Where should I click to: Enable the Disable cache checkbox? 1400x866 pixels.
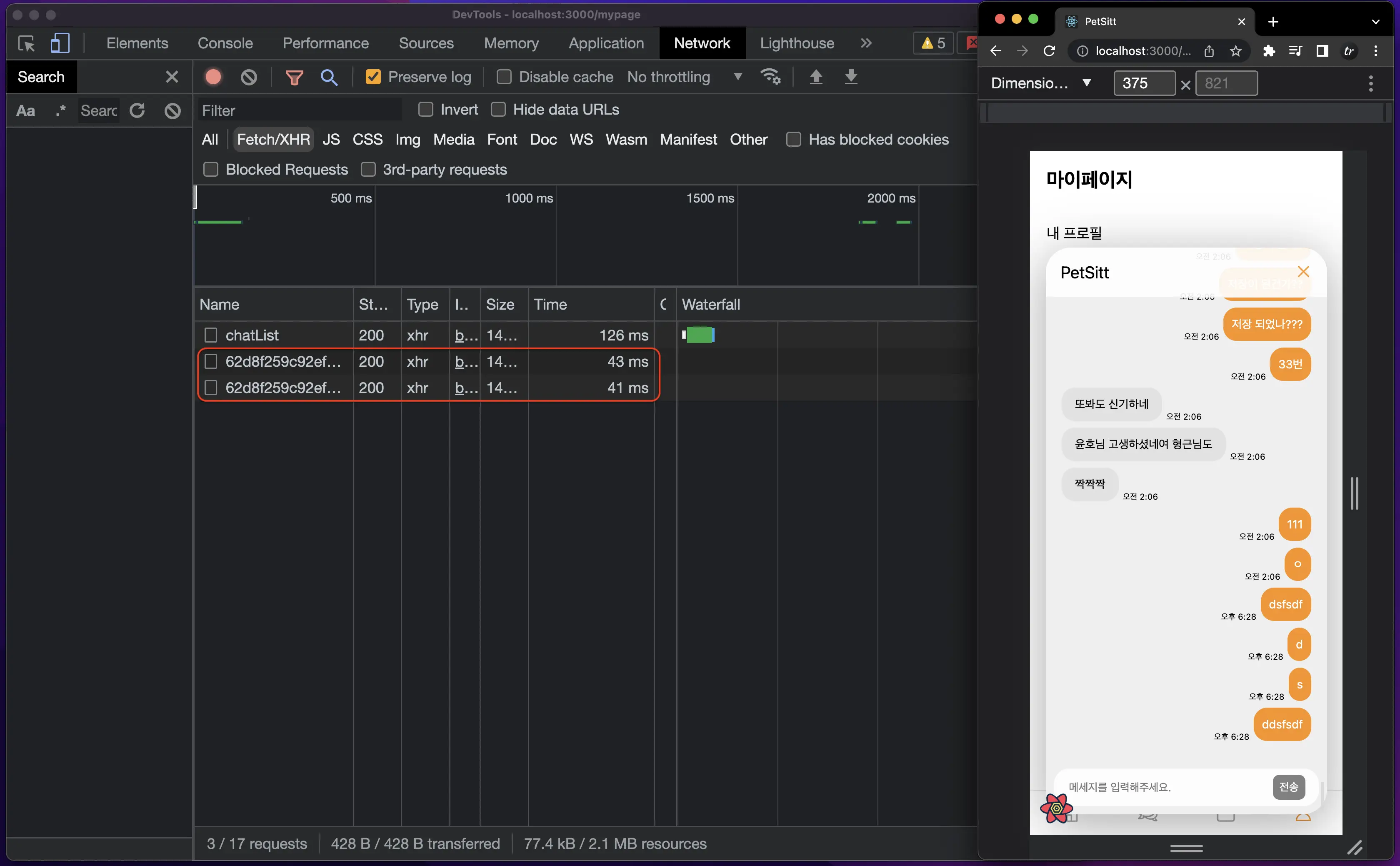tap(504, 77)
